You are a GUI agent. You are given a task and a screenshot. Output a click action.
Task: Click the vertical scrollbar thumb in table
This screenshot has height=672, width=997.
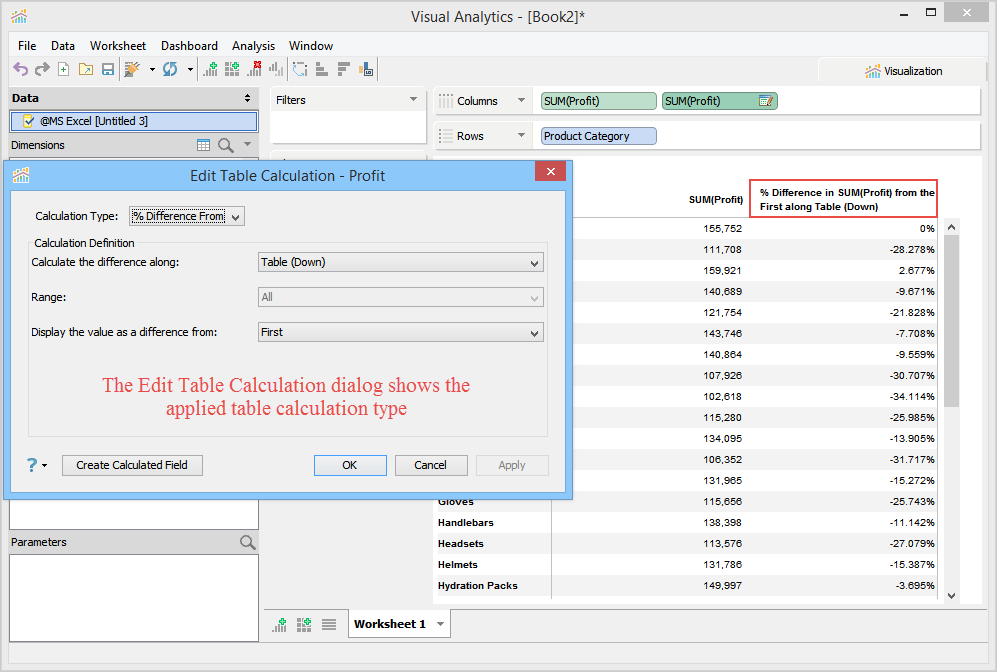951,321
